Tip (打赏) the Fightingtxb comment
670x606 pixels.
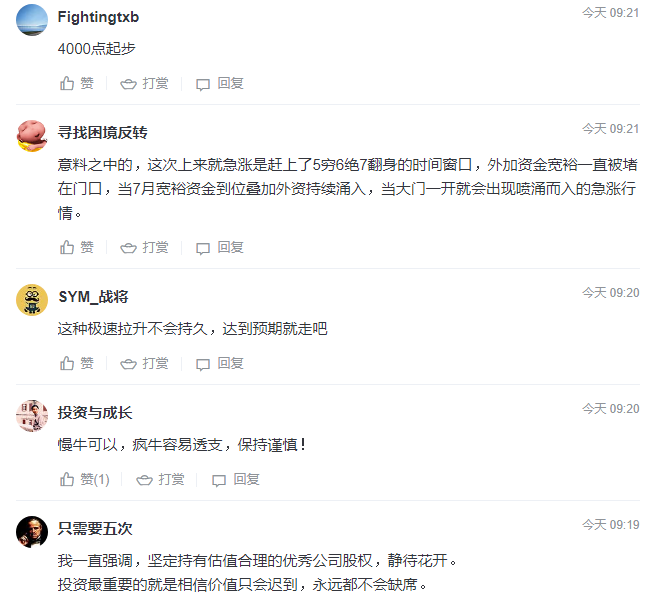pos(144,84)
